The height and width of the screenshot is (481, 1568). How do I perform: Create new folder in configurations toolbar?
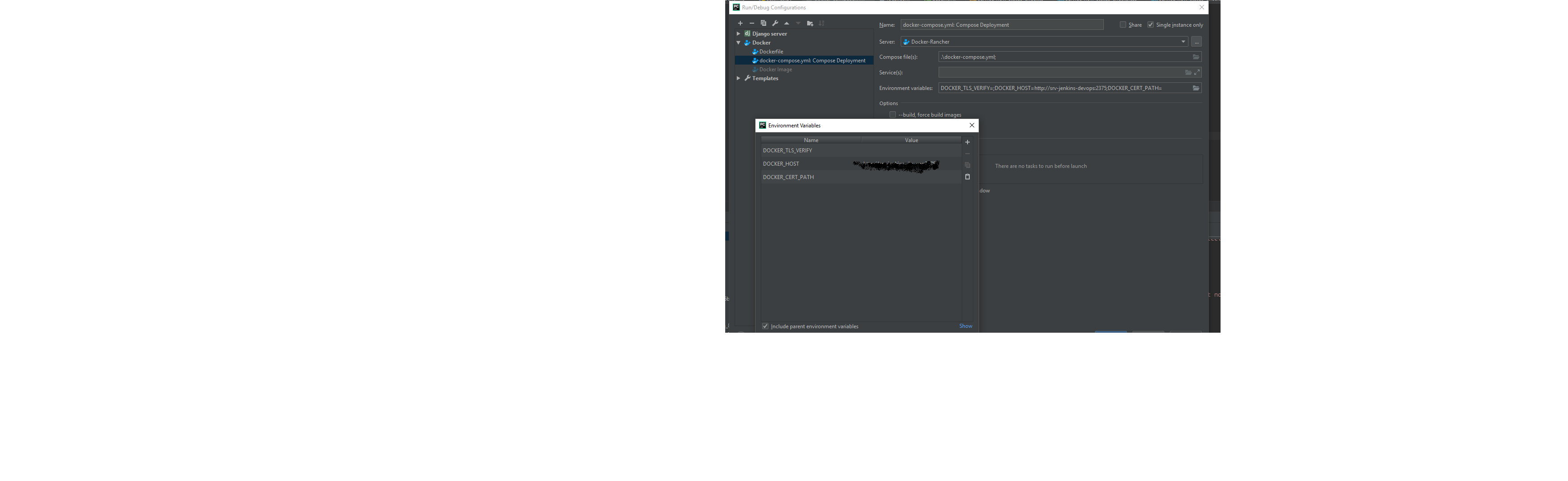[809, 23]
